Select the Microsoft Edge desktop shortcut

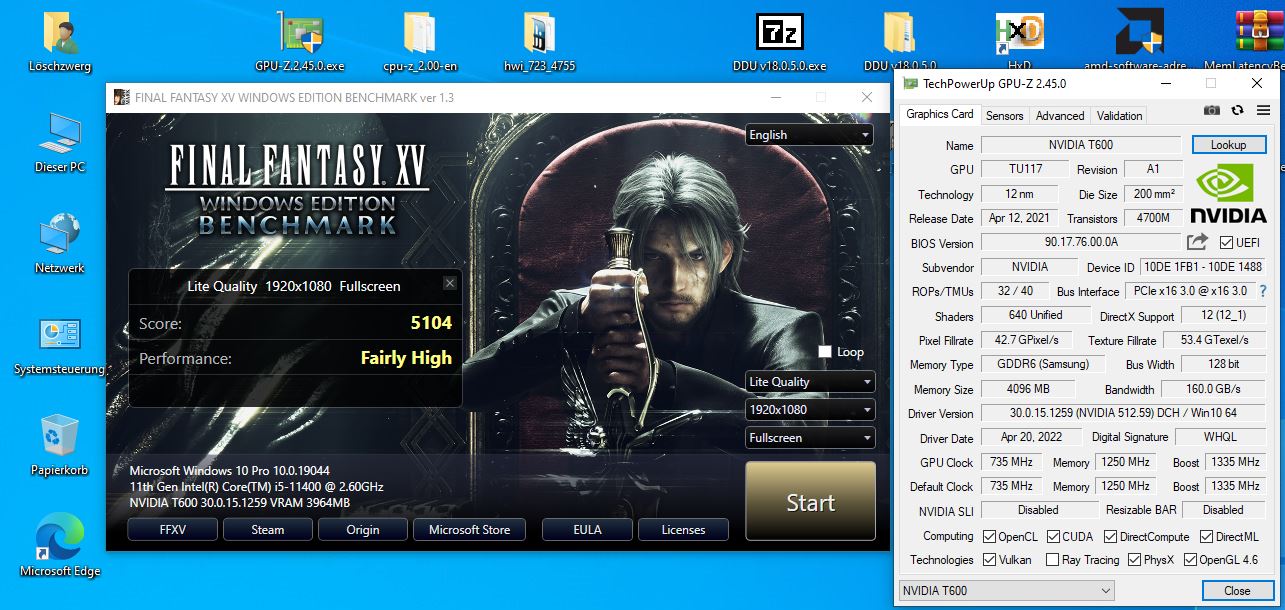click(x=60, y=546)
